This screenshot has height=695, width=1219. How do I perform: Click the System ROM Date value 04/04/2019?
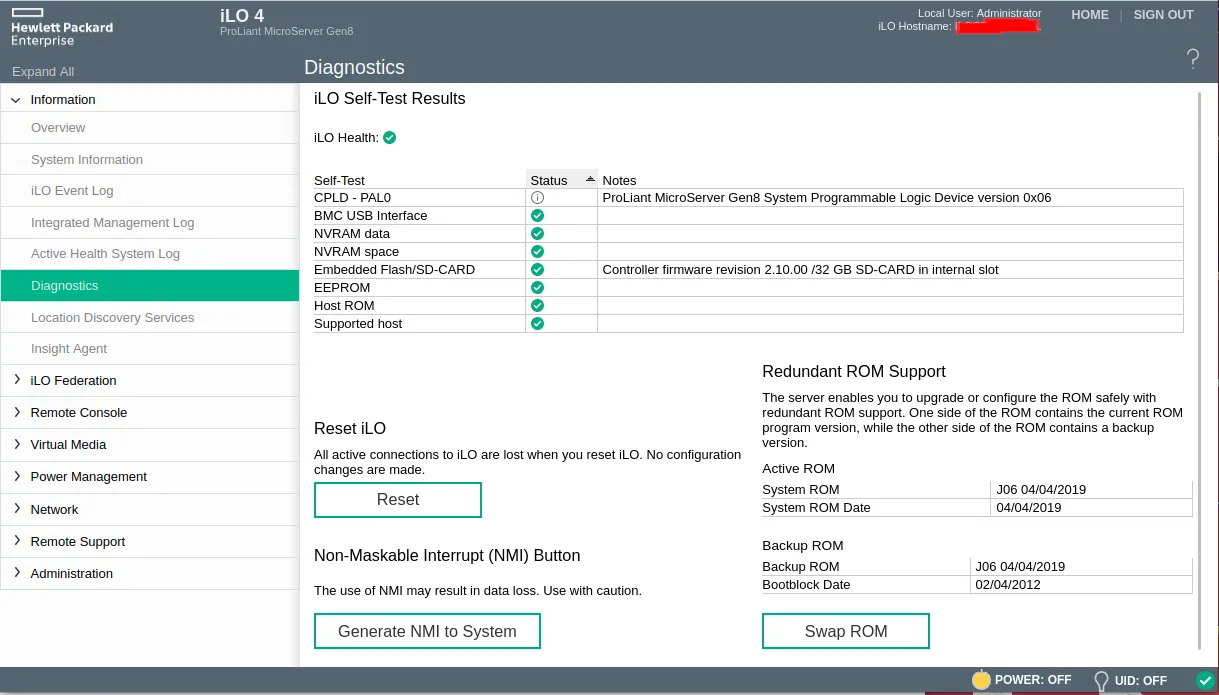tap(1029, 508)
